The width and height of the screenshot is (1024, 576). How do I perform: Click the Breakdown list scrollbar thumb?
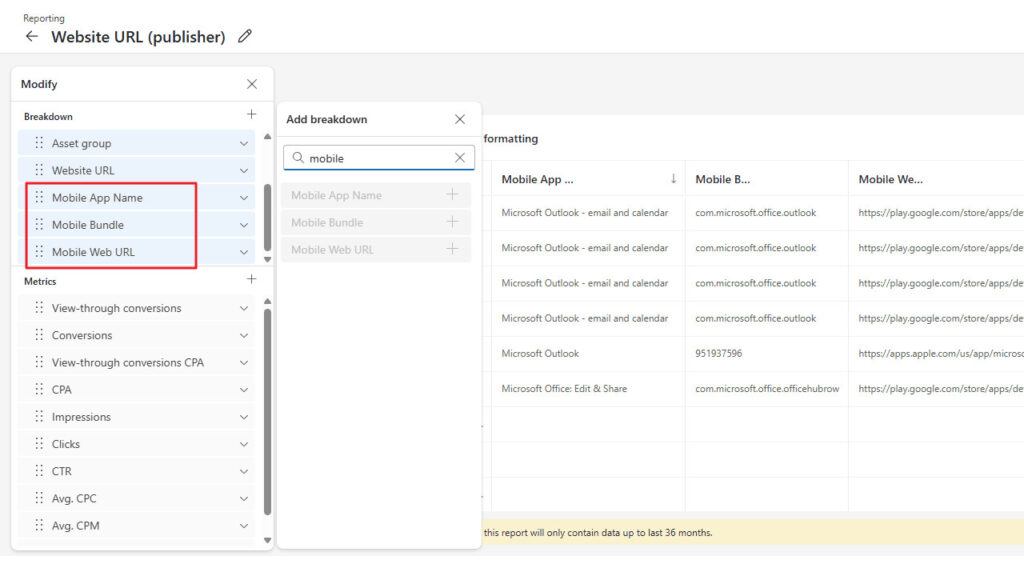click(267, 217)
